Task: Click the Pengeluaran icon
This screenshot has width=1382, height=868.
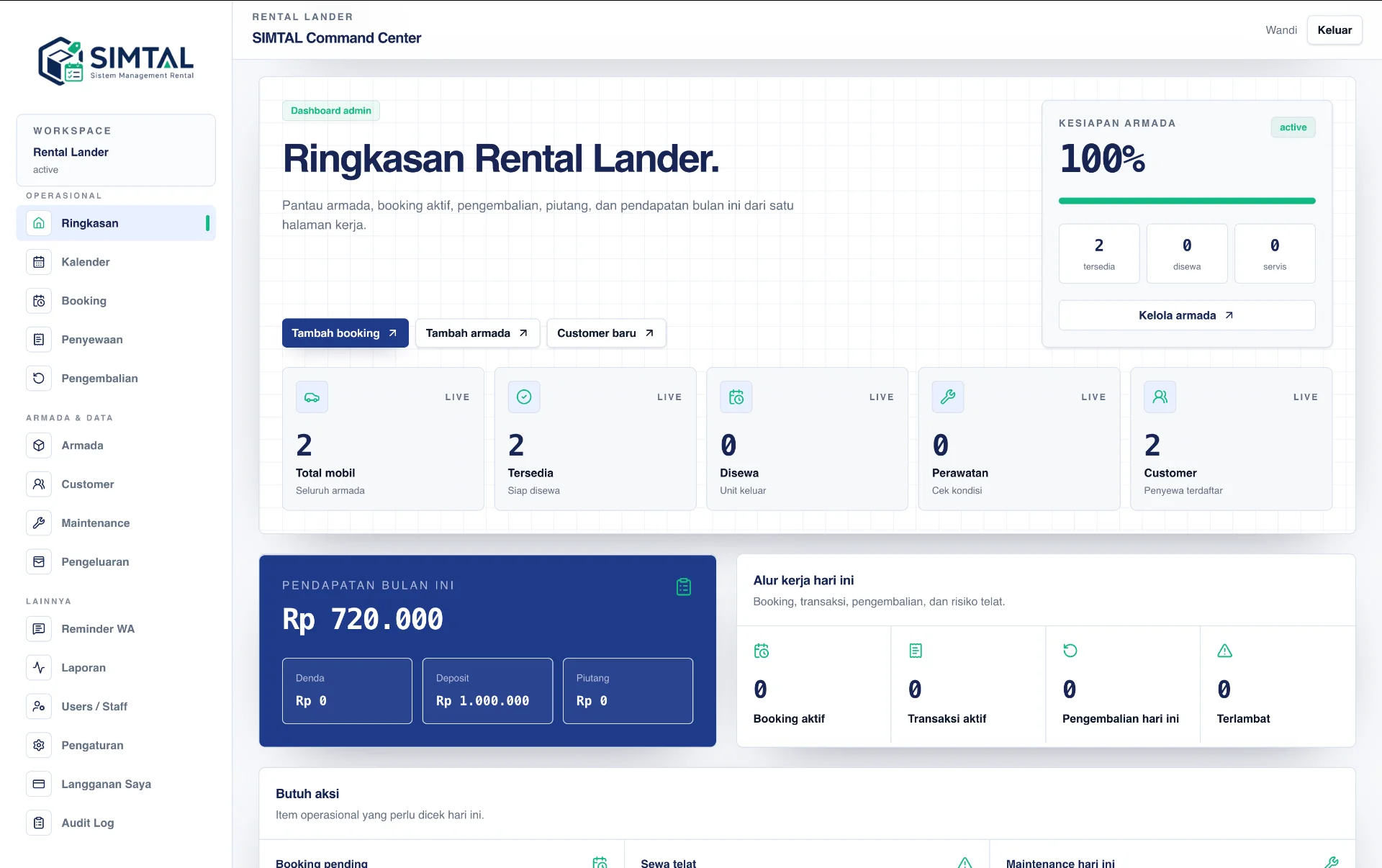Action: point(39,562)
